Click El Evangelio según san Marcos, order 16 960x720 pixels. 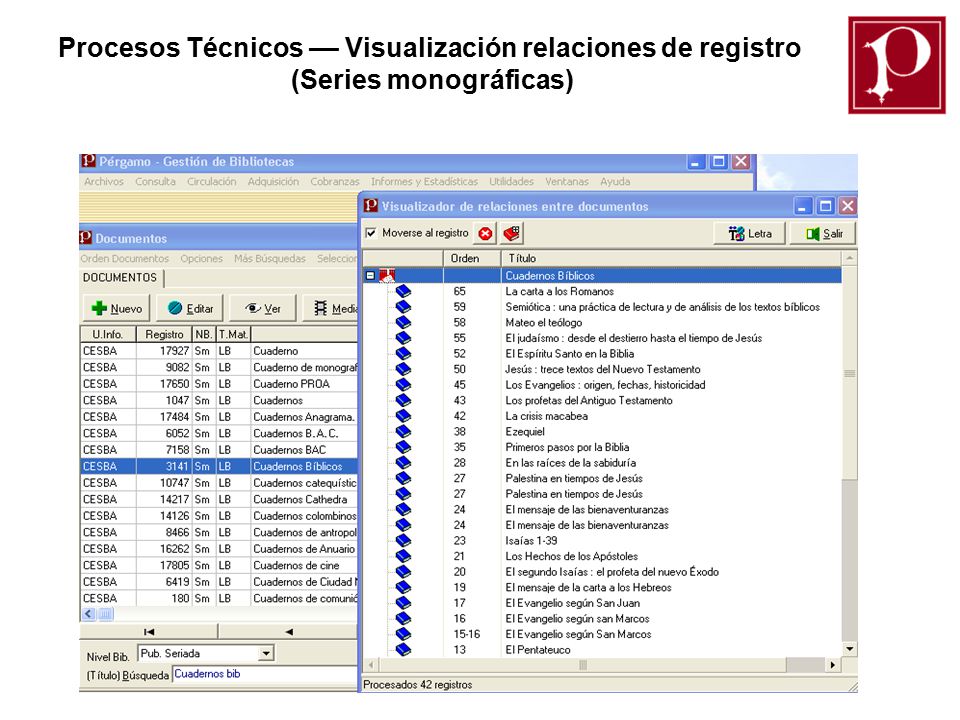click(x=577, y=619)
